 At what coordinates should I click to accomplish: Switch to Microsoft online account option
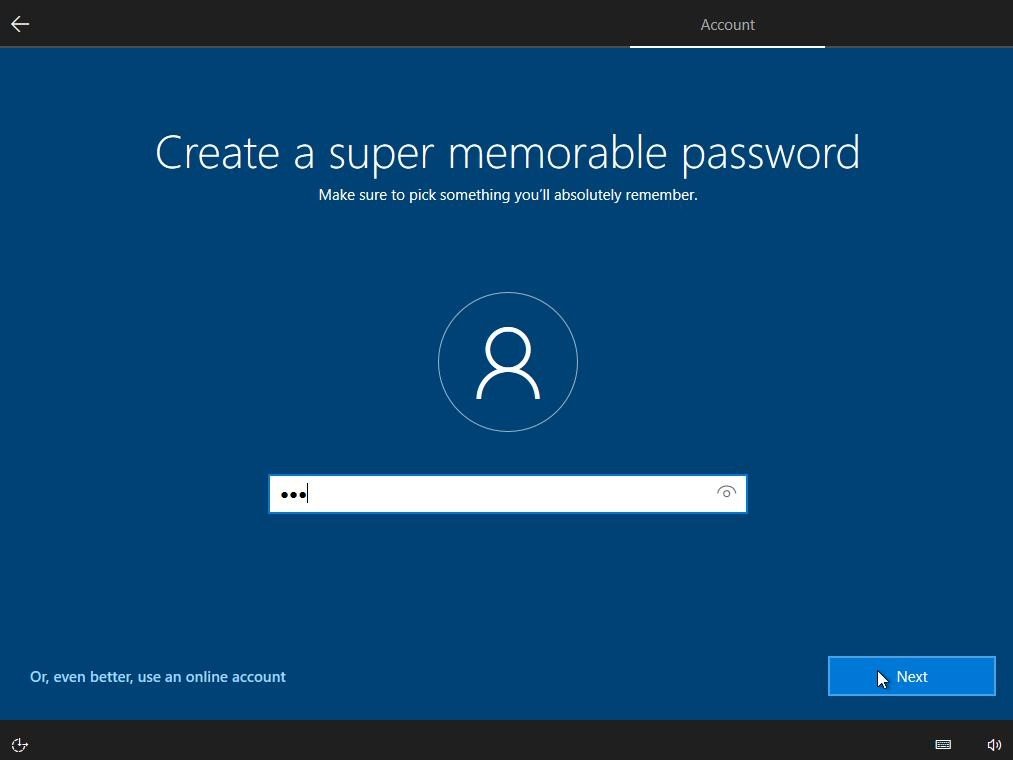pyautogui.click(x=158, y=677)
